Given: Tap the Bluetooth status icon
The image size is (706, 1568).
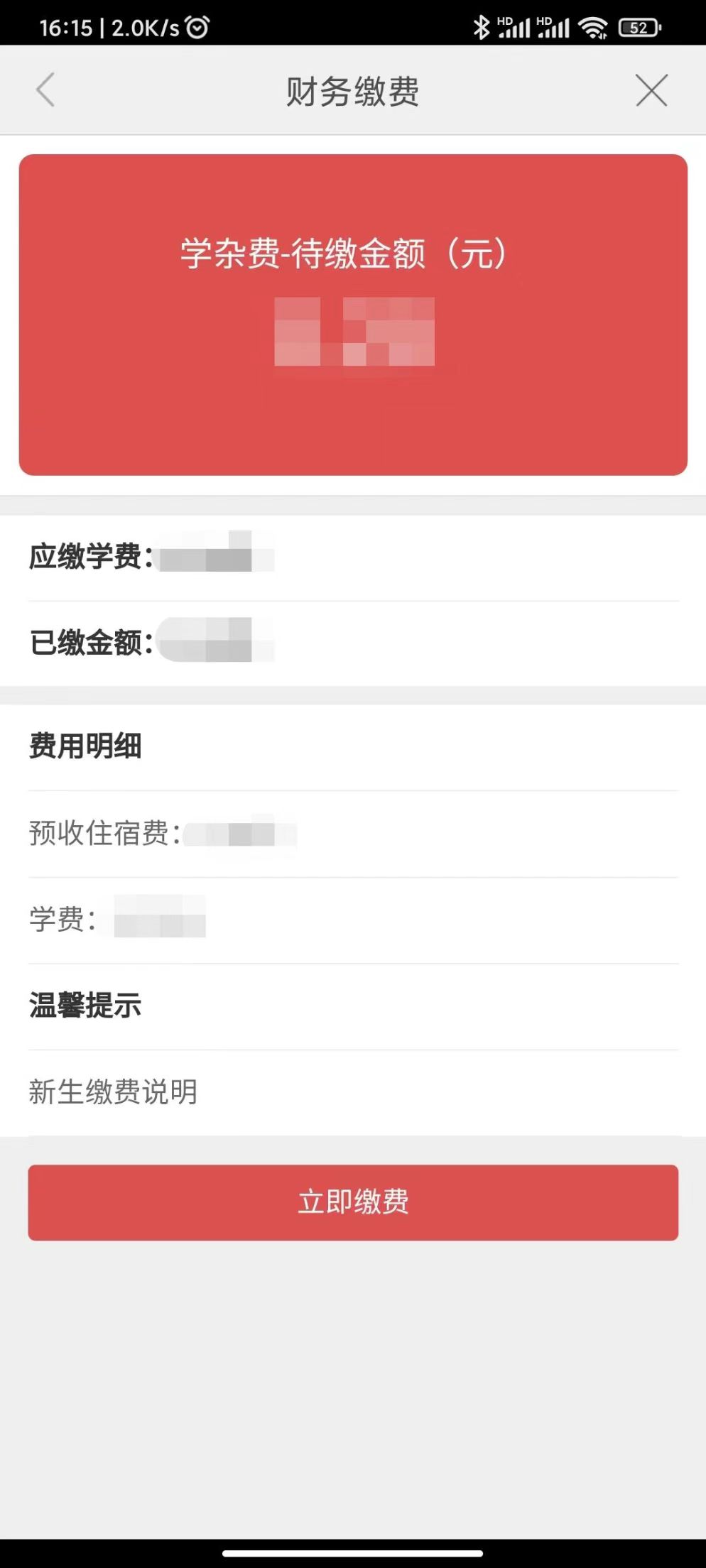Looking at the screenshot, I should click(482, 28).
